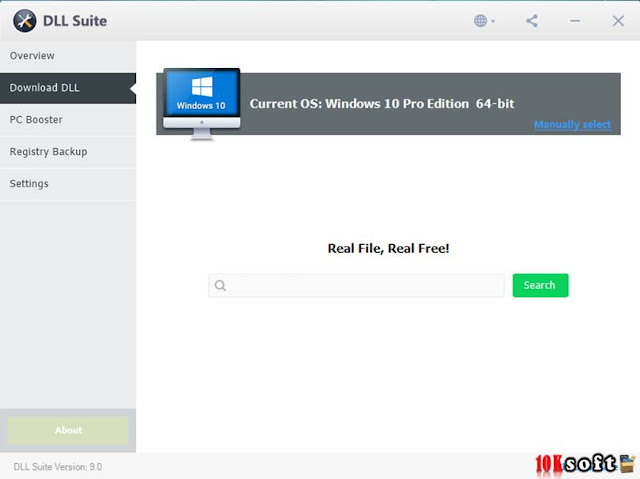Viewport: 640px width, 479px height.
Task: Click the 'DLL Suite Version: 9.0' status text
Action: point(58,467)
